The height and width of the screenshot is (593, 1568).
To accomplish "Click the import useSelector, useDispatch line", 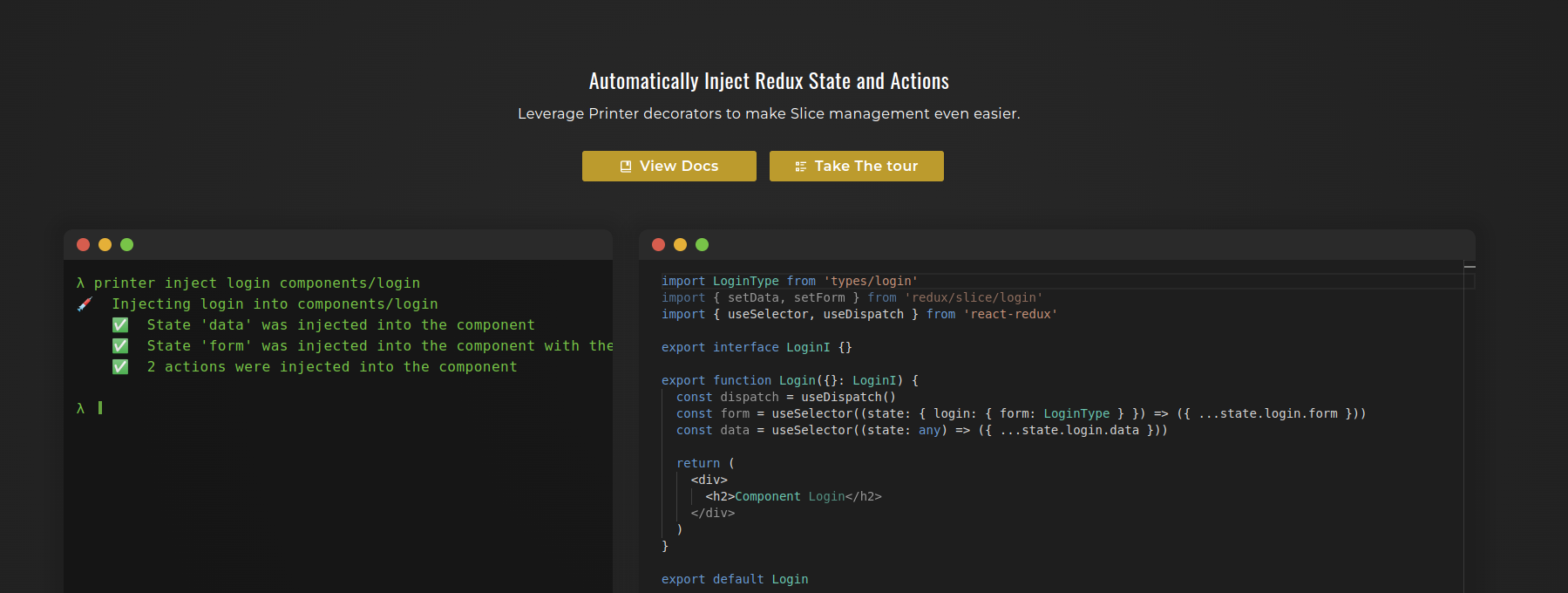I will (859, 314).
